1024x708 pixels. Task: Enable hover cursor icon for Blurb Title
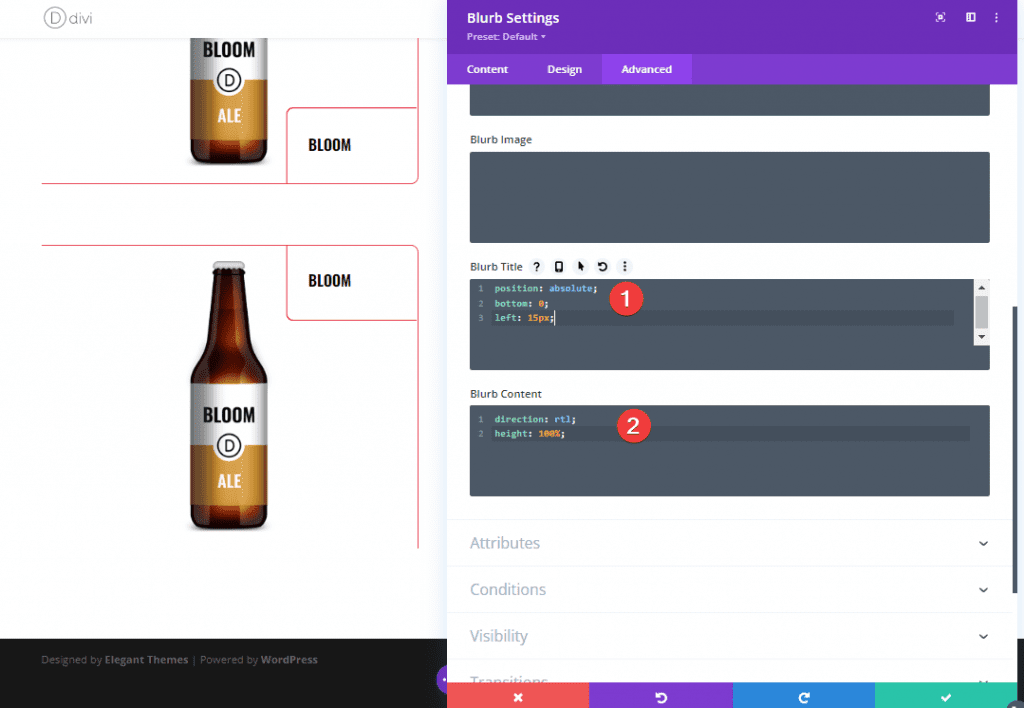click(x=581, y=266)
